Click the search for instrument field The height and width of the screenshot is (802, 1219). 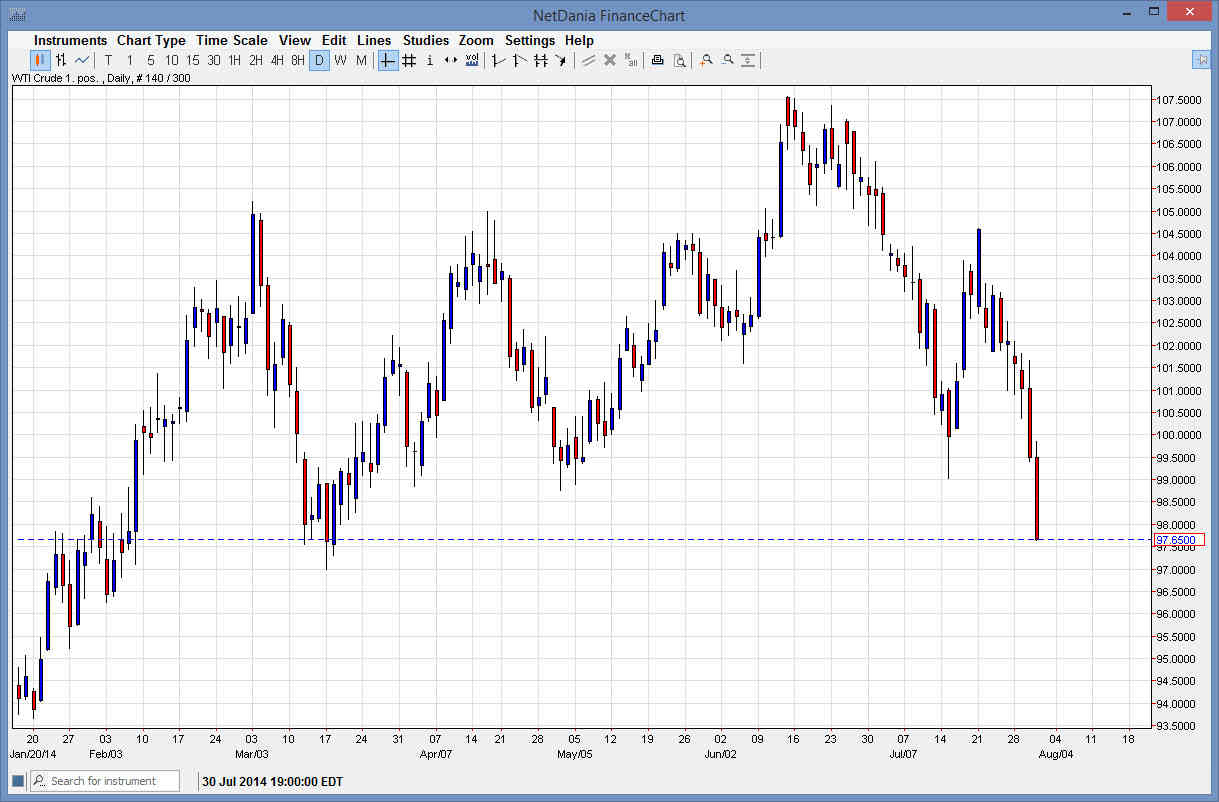coord(112,780)
